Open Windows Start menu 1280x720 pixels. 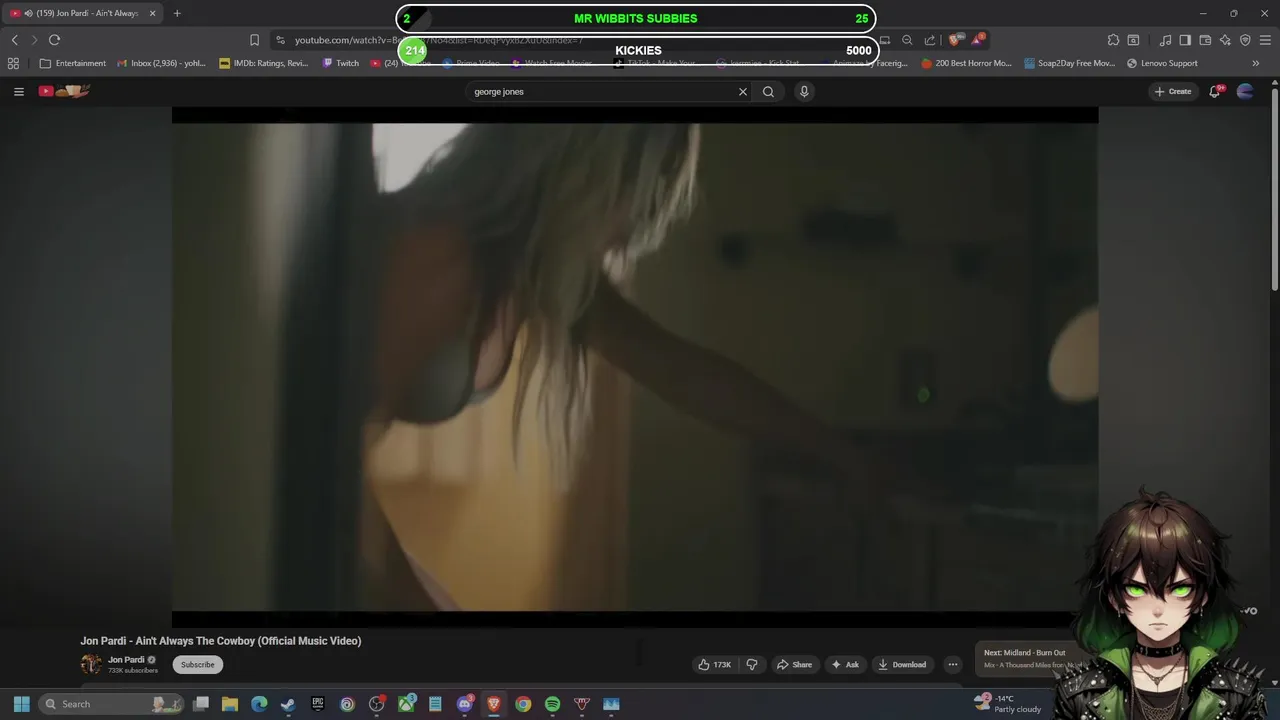tap(21, 704)
